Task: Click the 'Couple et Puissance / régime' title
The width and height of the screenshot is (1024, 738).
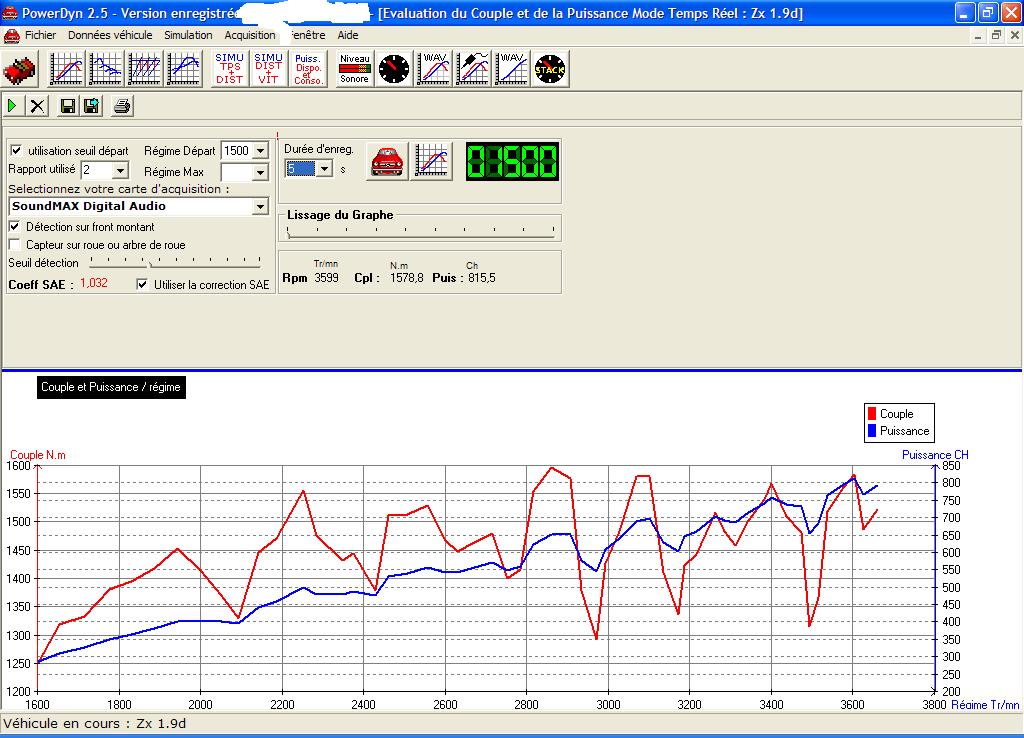Action: [111, 387]
